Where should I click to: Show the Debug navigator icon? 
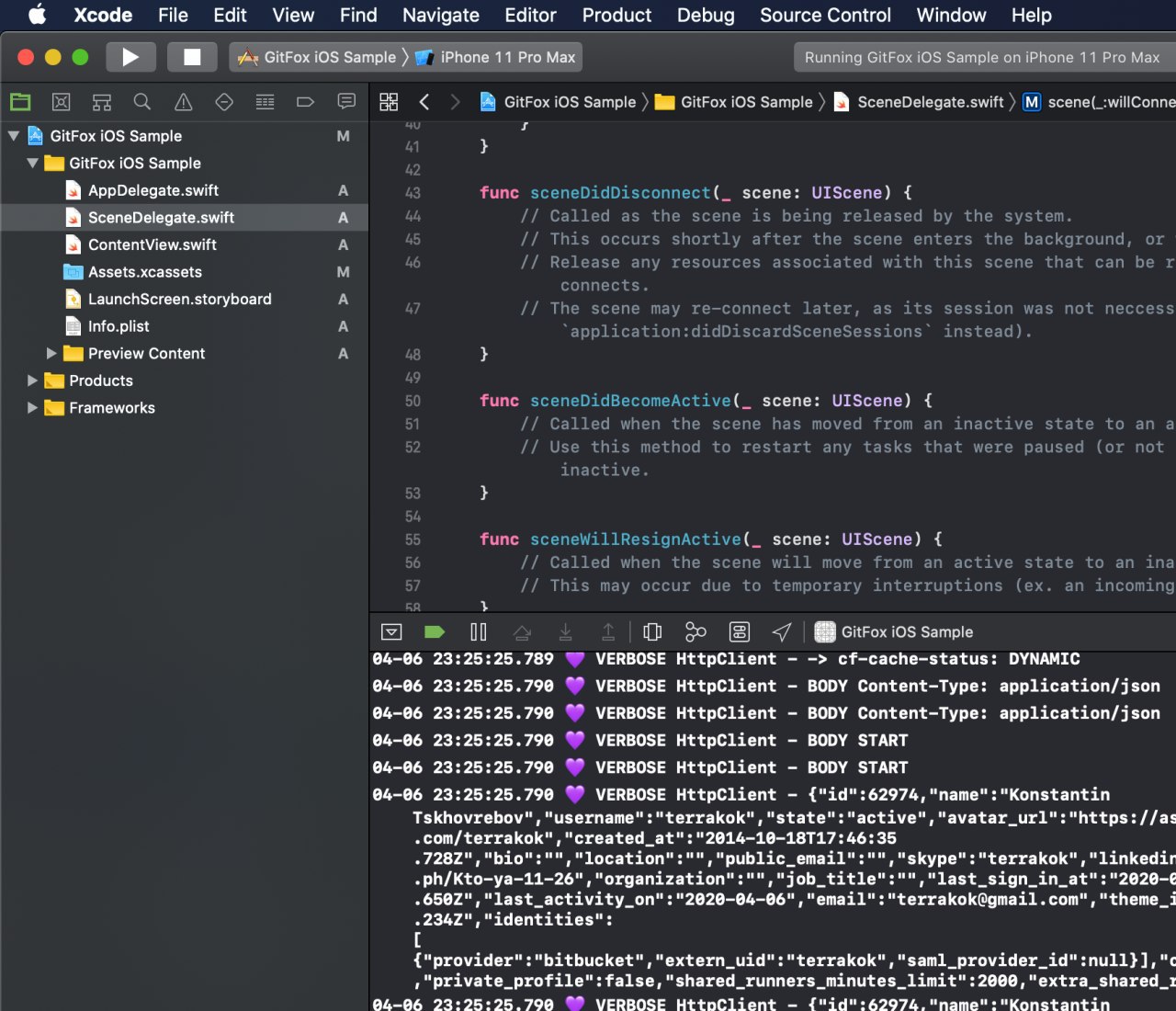[265, 102]
